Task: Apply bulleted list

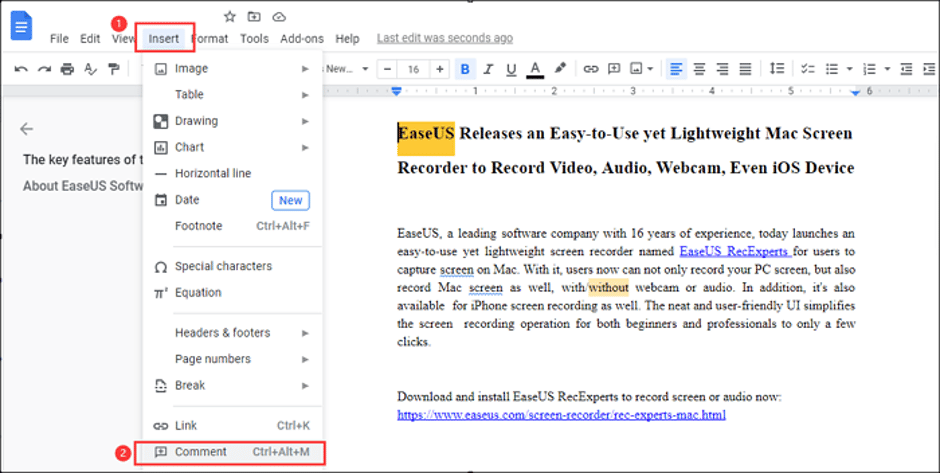Action: (x=832, y=69)
